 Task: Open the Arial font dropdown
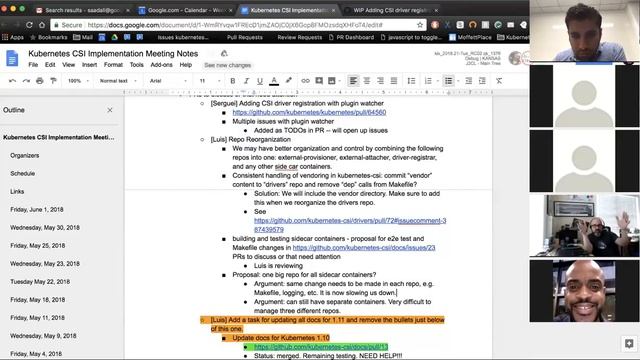[x=168, y=81]
